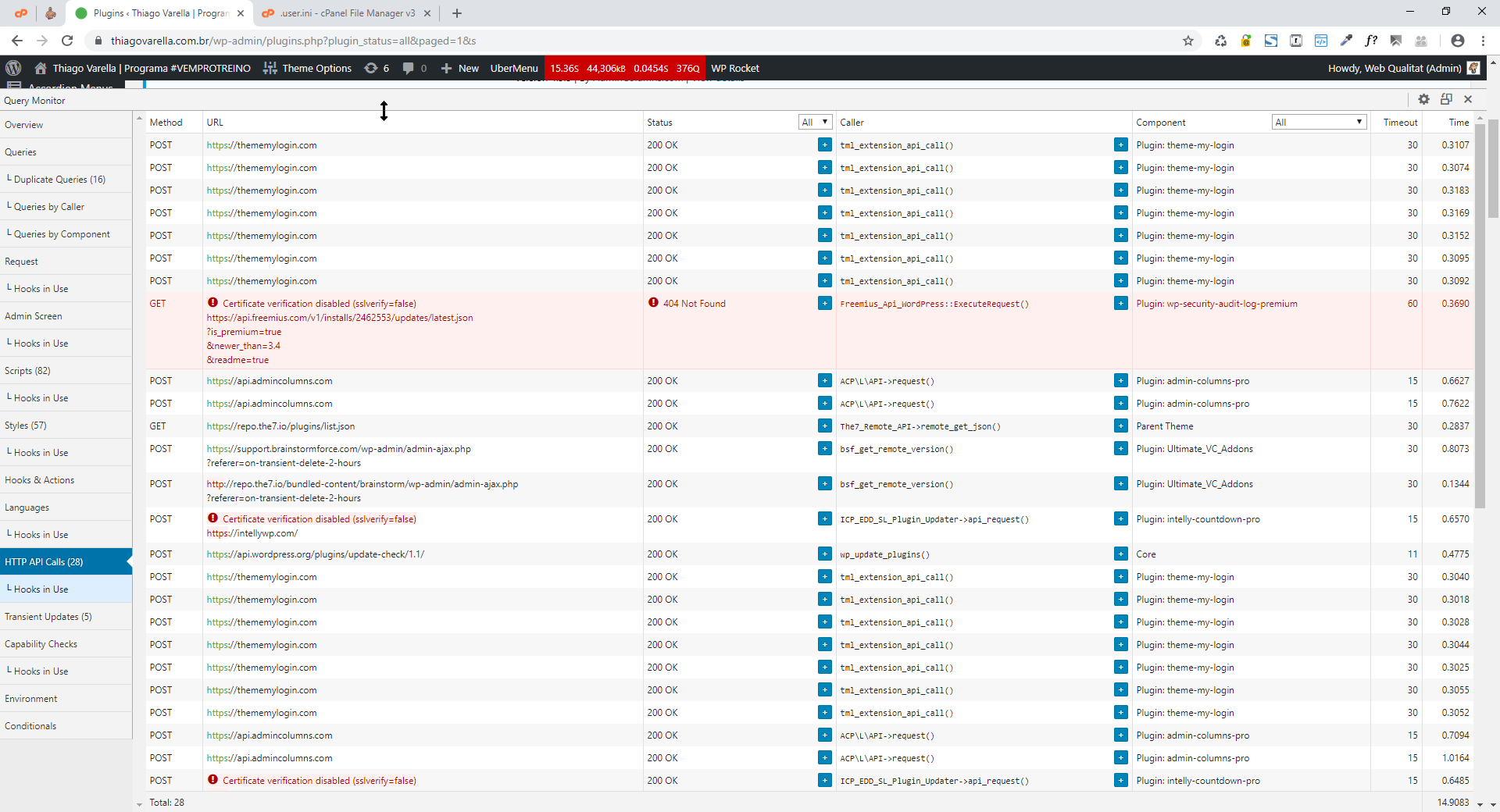Click the Query Monitor panel position toggle icon
The height and width of the screenshot is (812, 1500).
pyautogui.click(x=1446, y=99)
